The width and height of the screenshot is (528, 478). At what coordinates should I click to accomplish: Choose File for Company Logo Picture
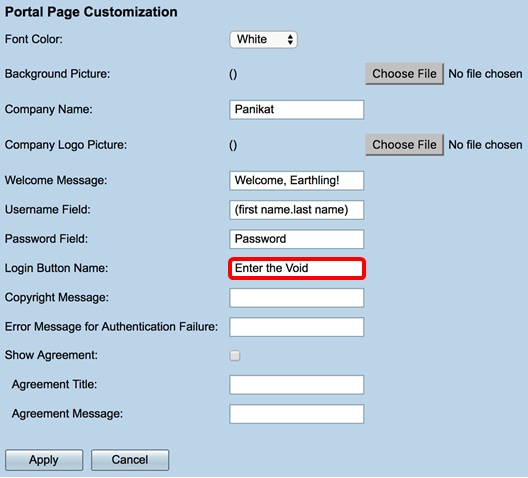(x=404, y=145)
